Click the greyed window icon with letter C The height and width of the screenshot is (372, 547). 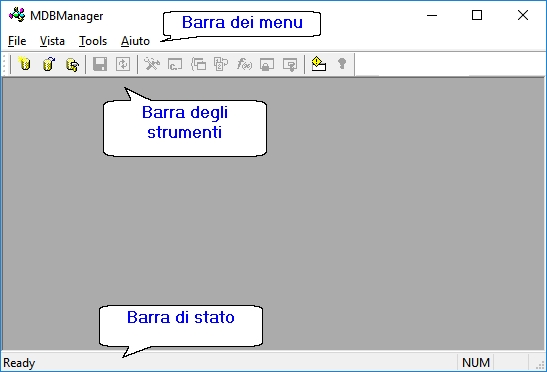(x=175, y=64)
